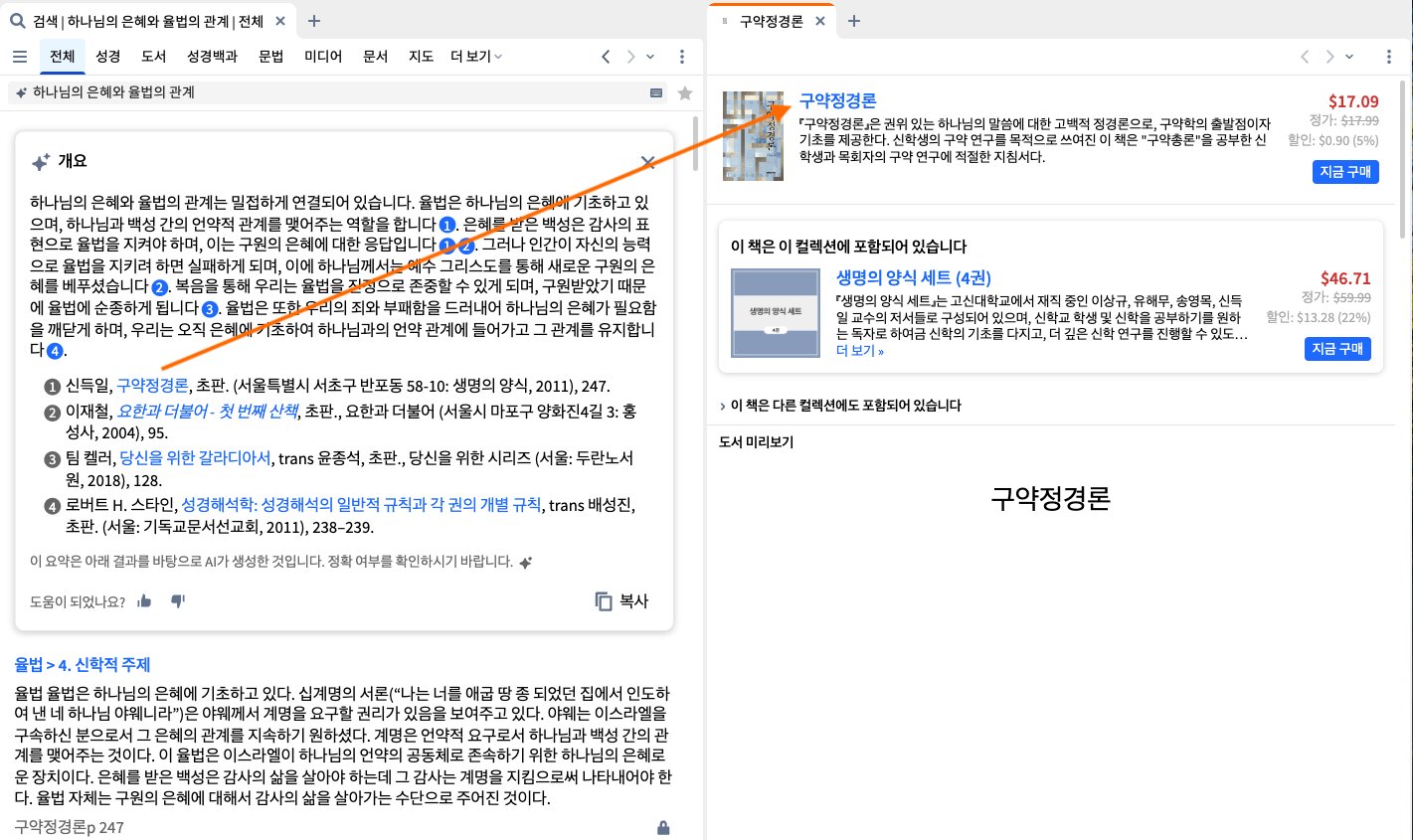Viewport: 1413px width, 840px height.
Task: Give a thumbs-up to the summary
Action: (x=145, y=600)
